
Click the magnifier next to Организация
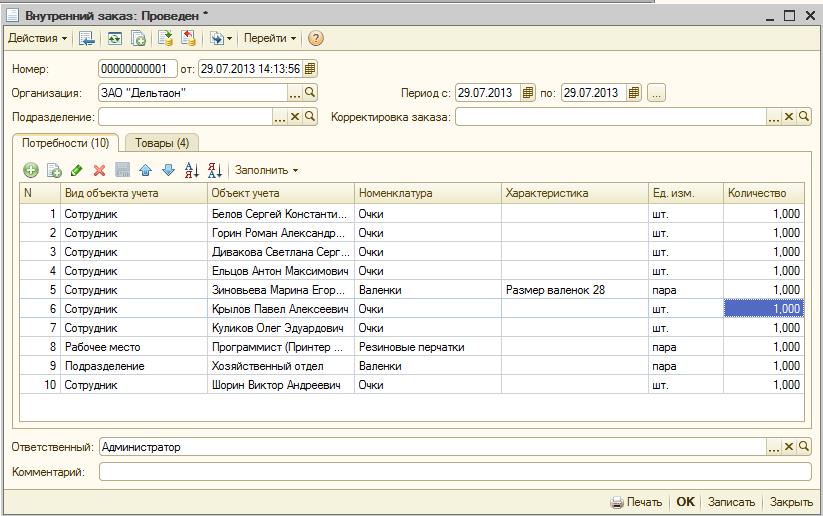[310, 93]
